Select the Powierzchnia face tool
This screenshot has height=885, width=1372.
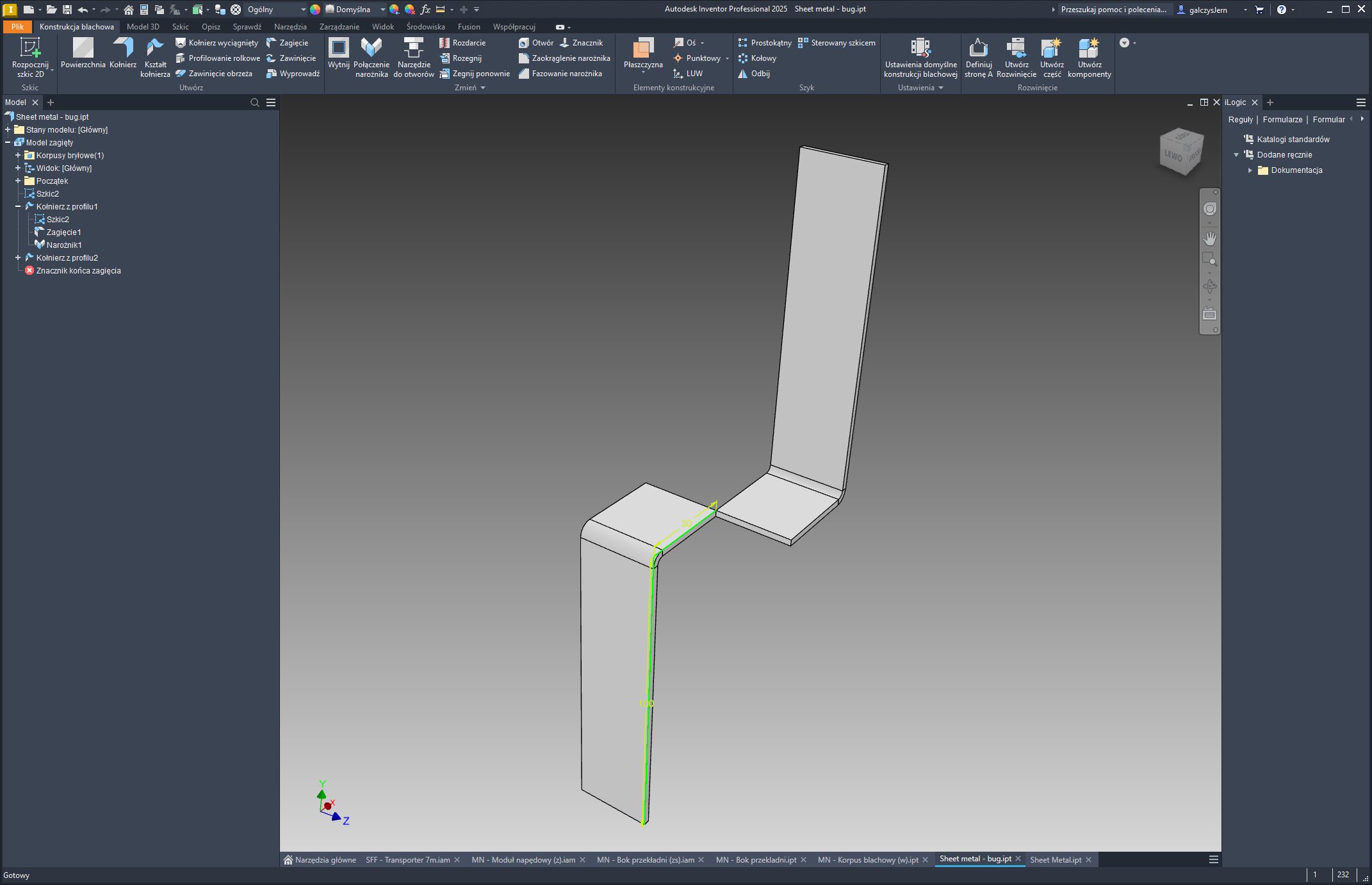(x=83, y=54)
